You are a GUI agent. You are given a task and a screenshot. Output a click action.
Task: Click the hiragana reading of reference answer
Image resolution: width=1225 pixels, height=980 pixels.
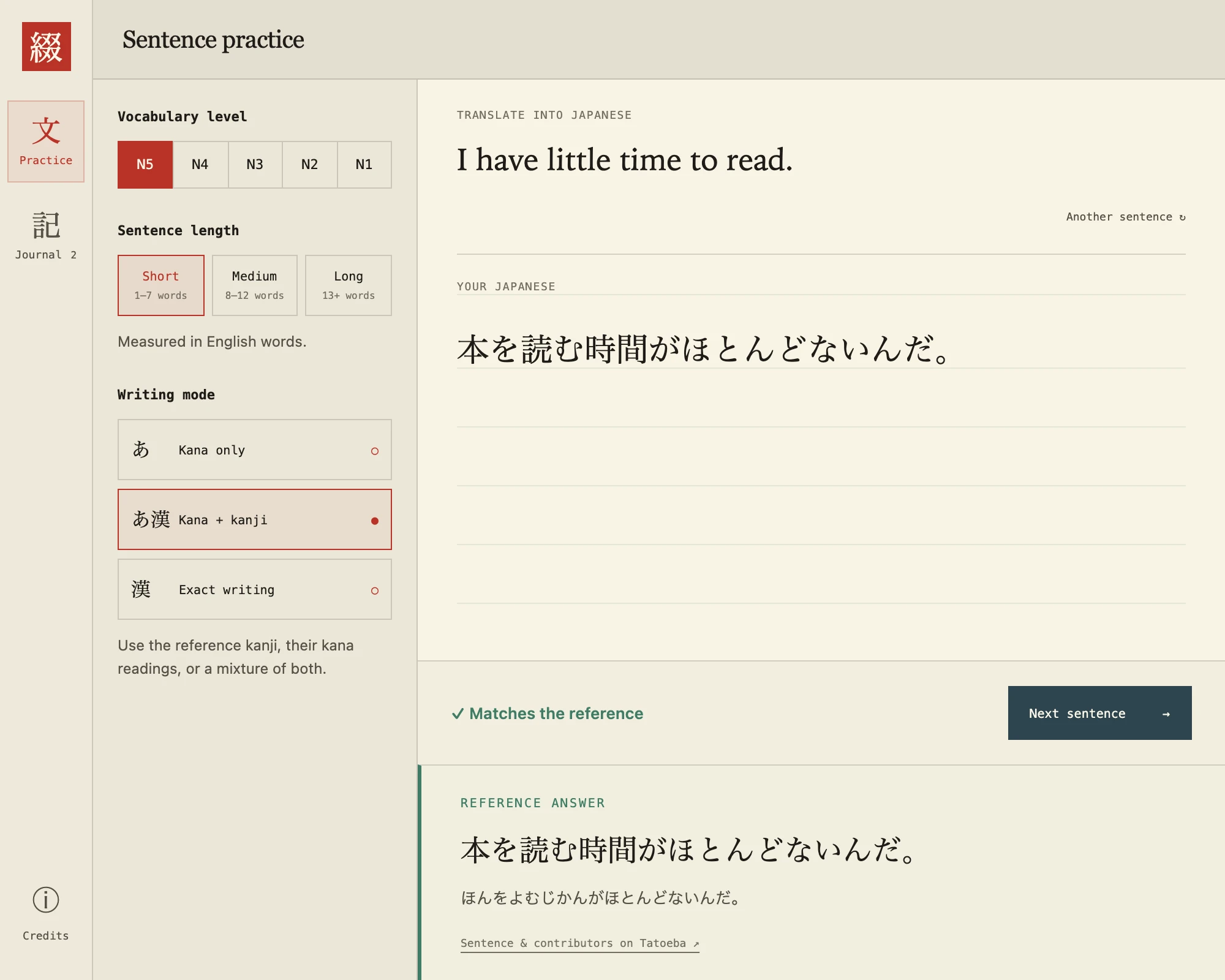[601, 898]
